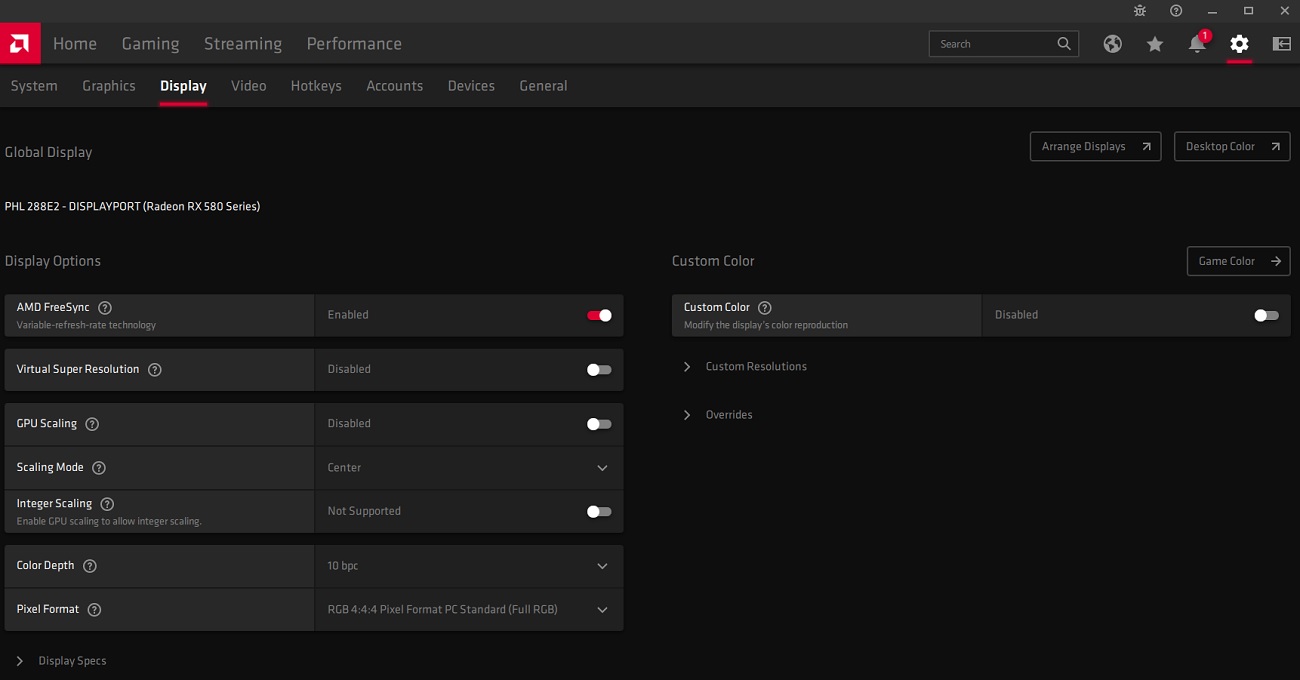This screenshot has width=1300, height=680.
Task: Minimize the Radeon Software window
Action: (1212, 11)
